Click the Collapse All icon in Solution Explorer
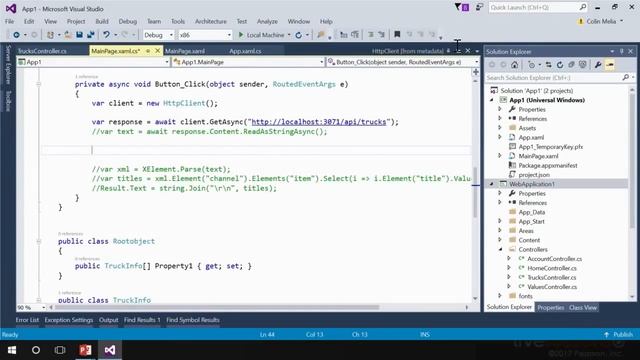This screenshot has width=640, height=360. click(571, 64)
